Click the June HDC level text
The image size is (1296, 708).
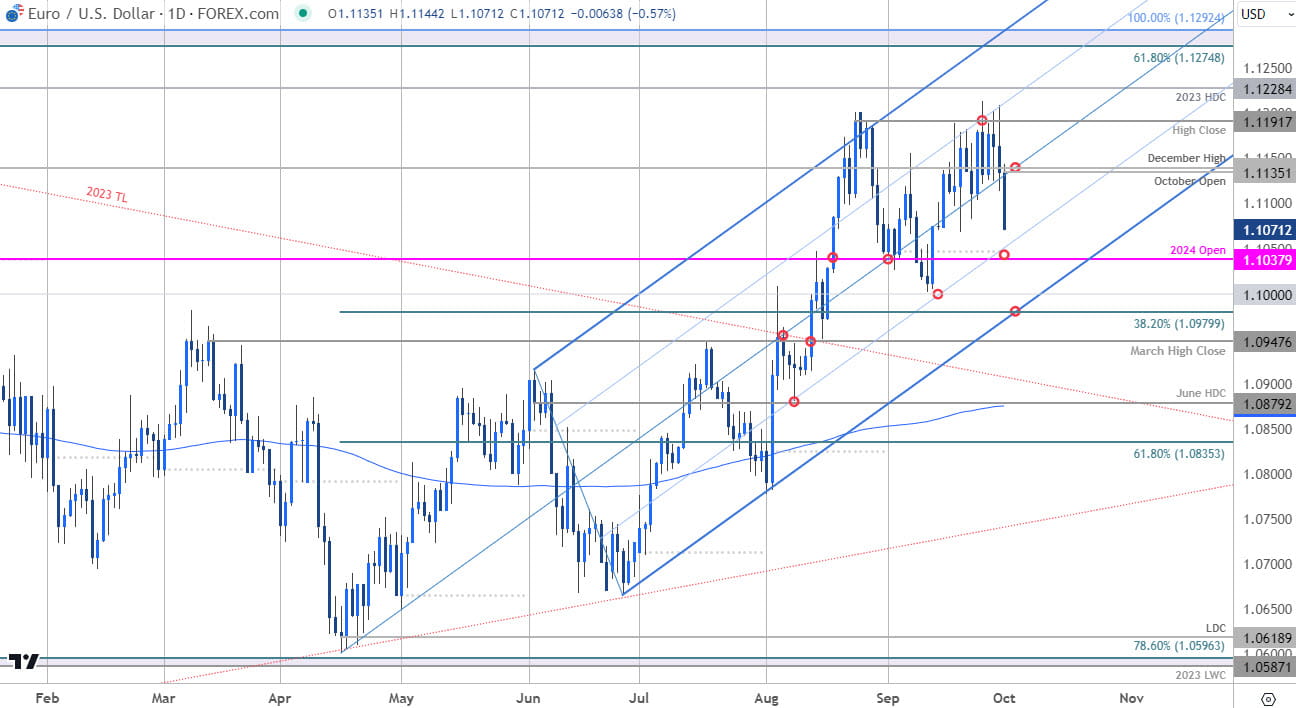click(x=1199, y=393)
